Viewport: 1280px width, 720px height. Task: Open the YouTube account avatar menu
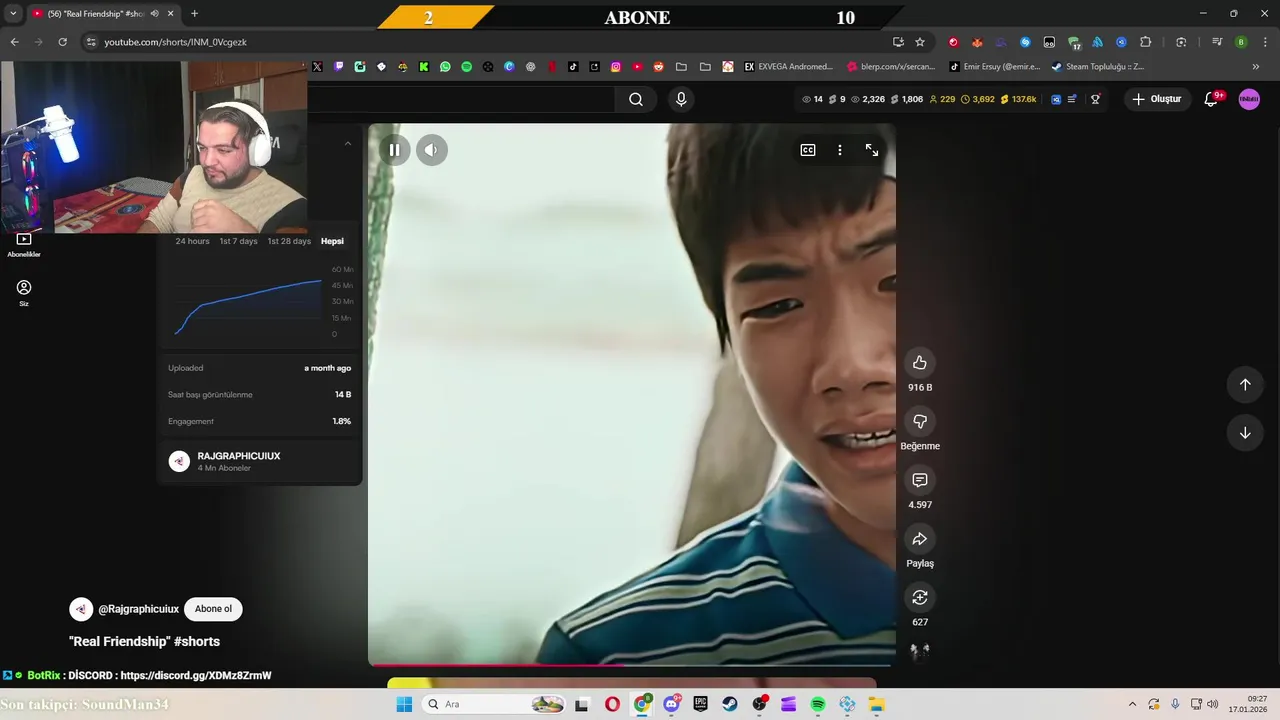pos(1249,99)
